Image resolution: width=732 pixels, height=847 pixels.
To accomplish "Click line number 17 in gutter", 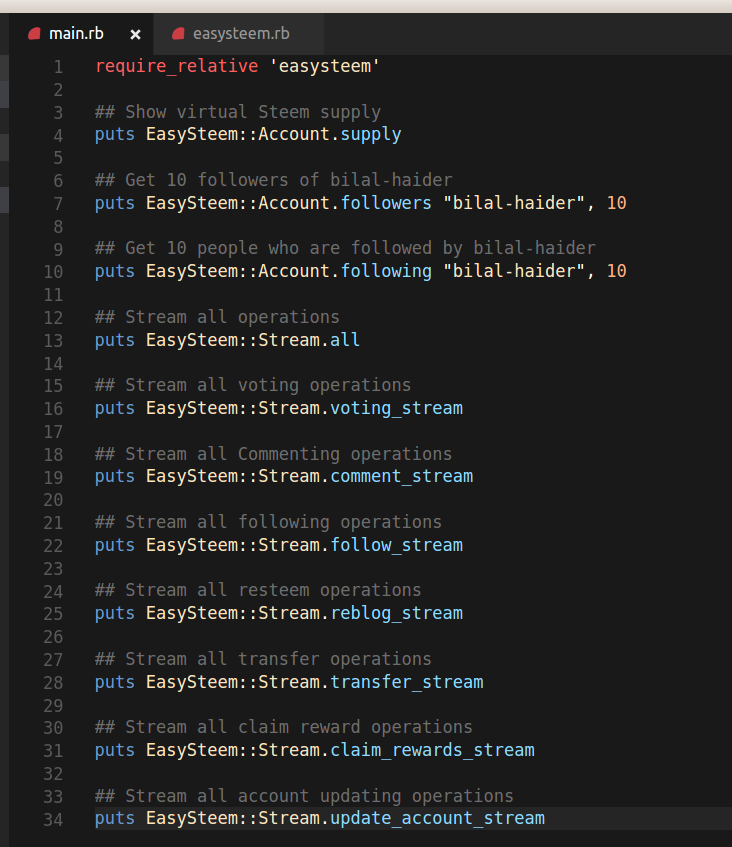I will tap(53, 432).
